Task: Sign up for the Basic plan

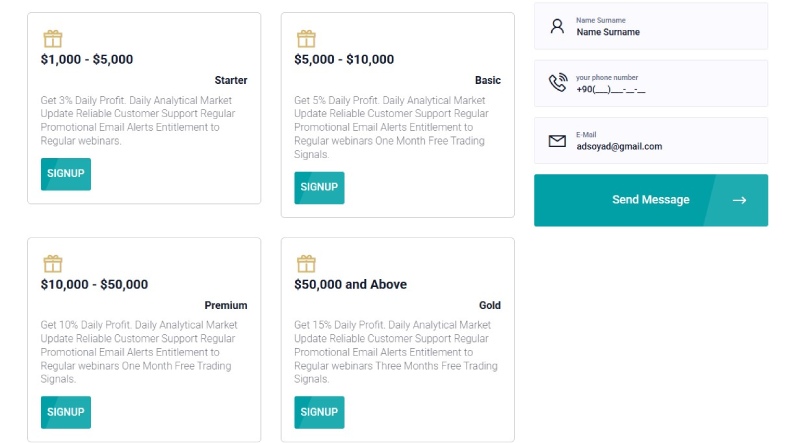Action: tap(319, 188)
